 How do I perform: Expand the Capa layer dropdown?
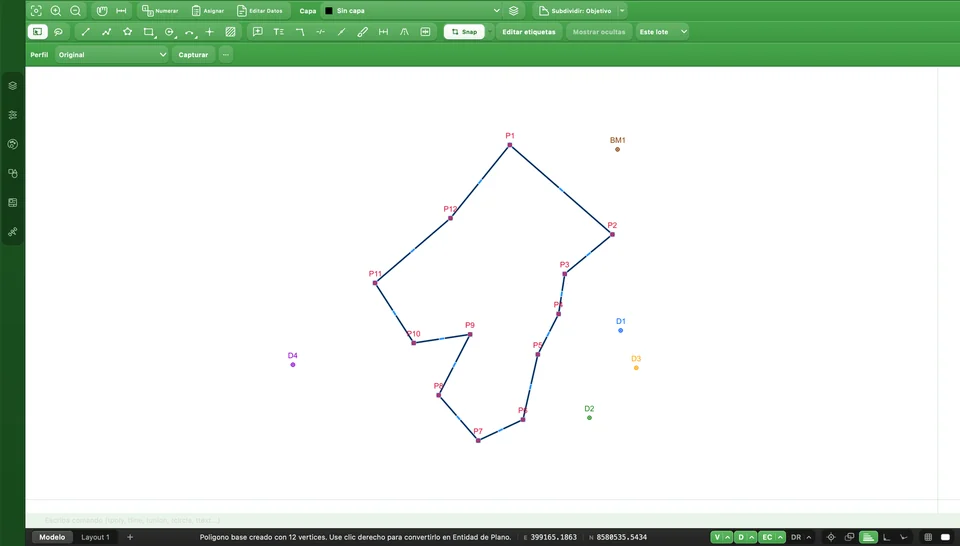[412, 10]
